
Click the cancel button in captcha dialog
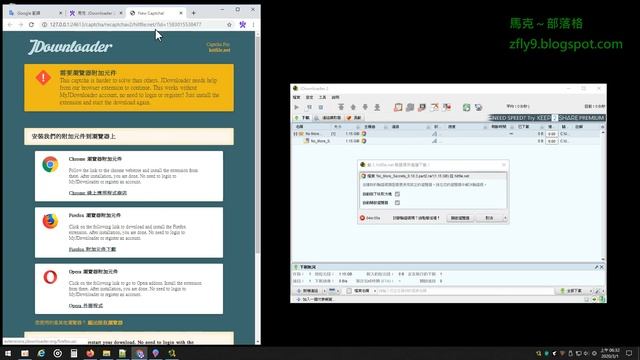click(x=489, y=218)
